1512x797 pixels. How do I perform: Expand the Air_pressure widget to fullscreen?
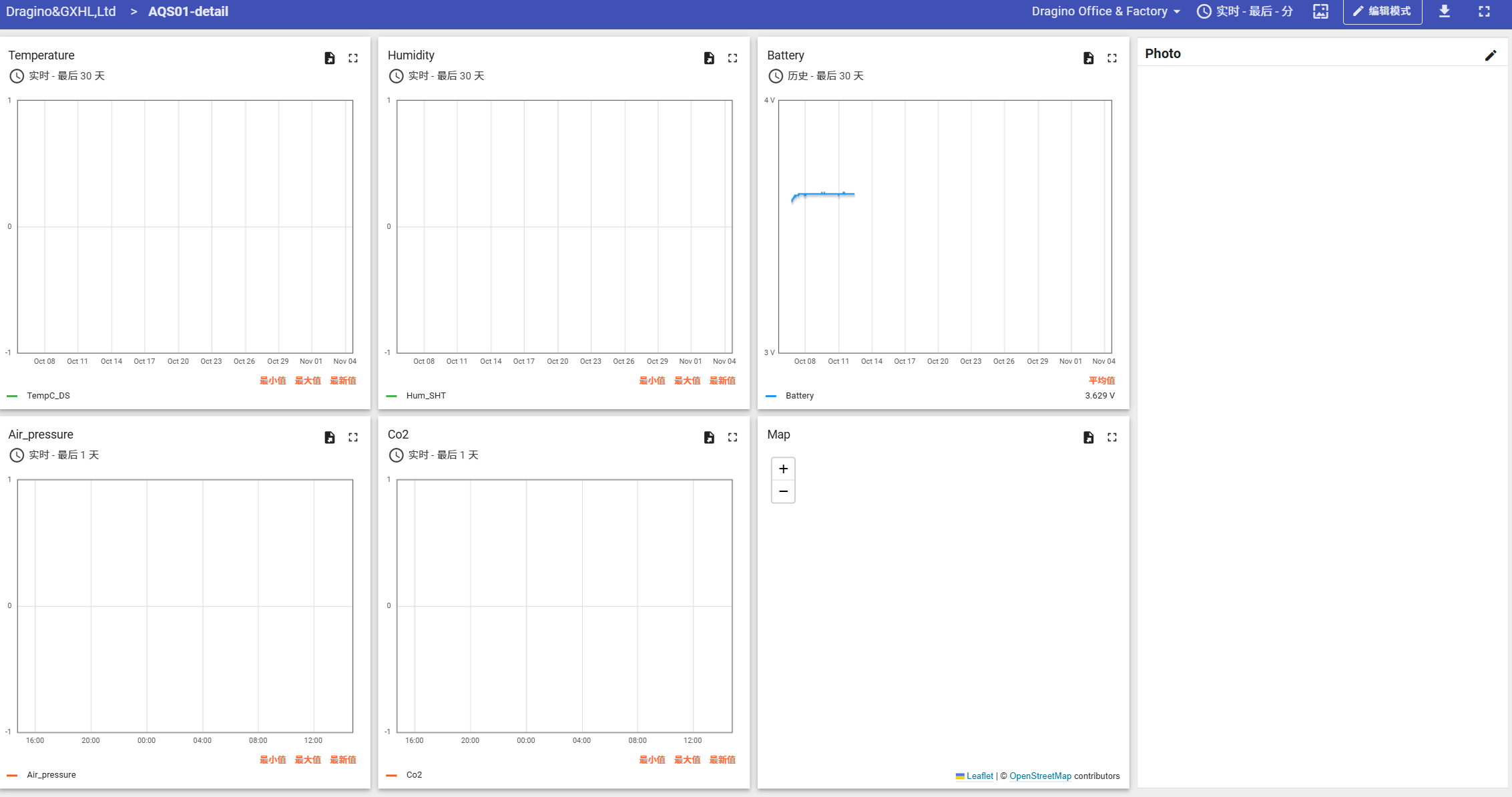tap(353, 437)
